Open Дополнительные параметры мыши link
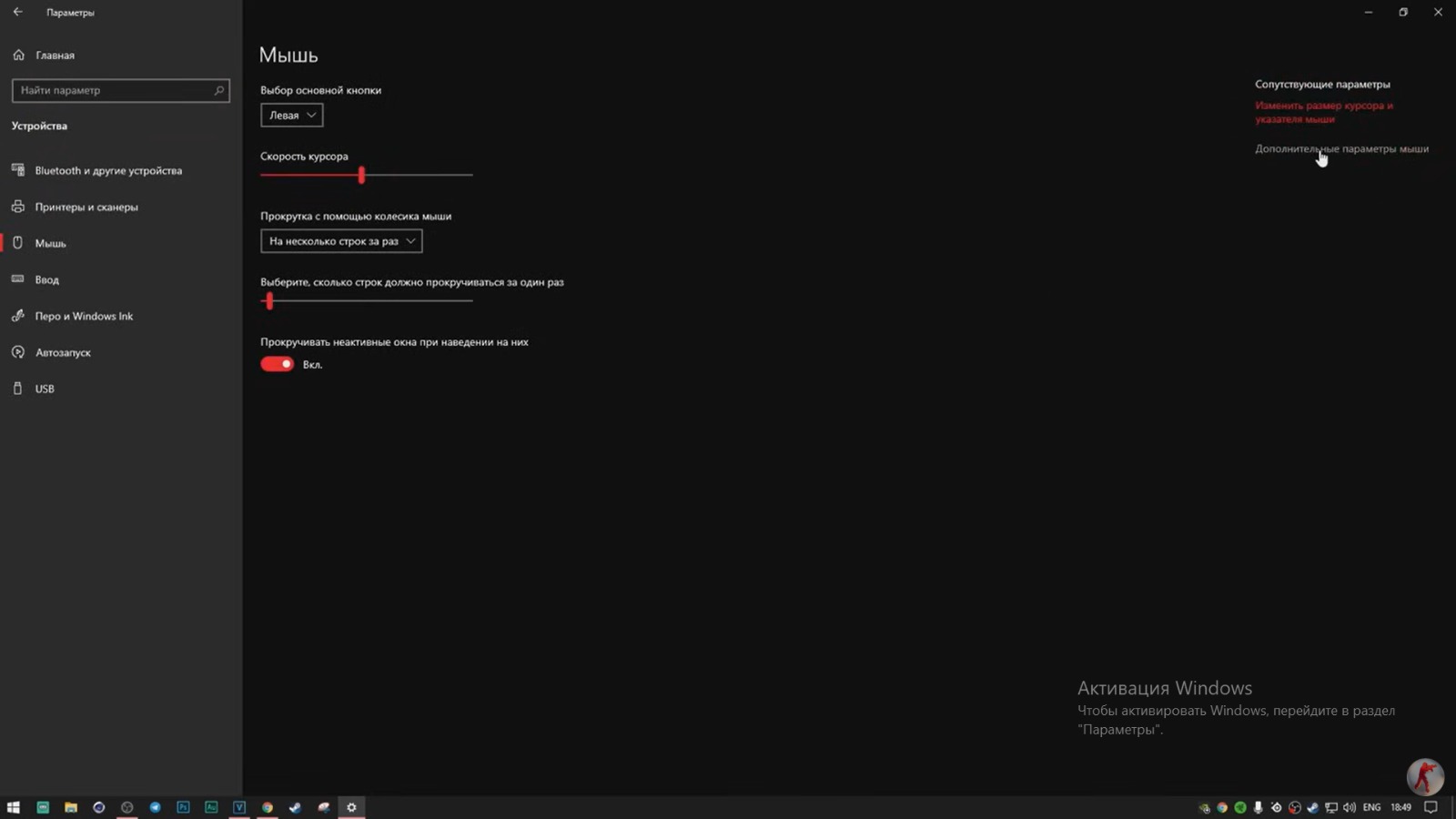The width and height of the screenshot is (1456, 819). click(x=1341, y=148)
